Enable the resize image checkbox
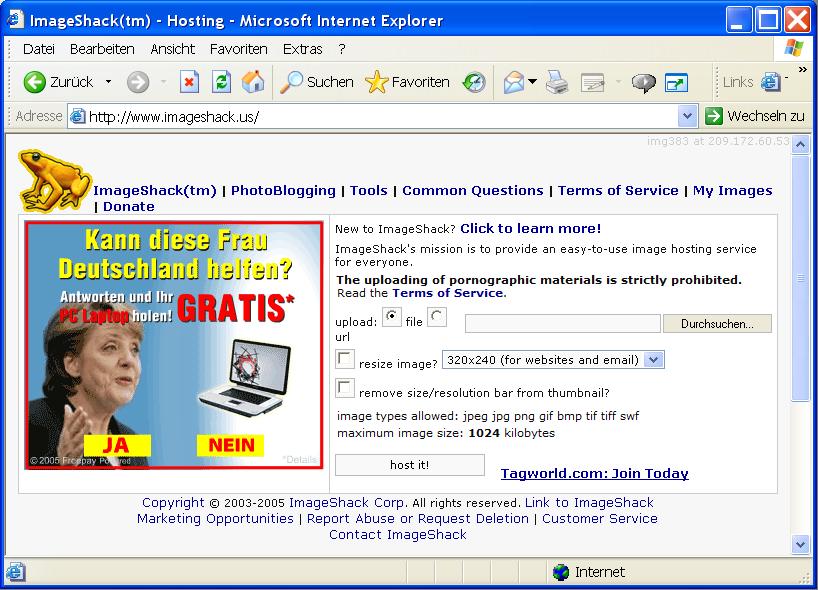 point(344,359)
